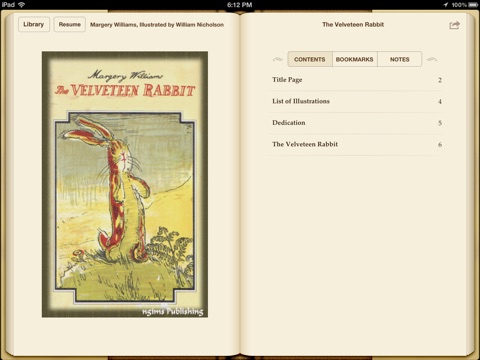Screen dimensions: 480x360
Task: Jump to the Dedication chapter
Action: [357, 123]
